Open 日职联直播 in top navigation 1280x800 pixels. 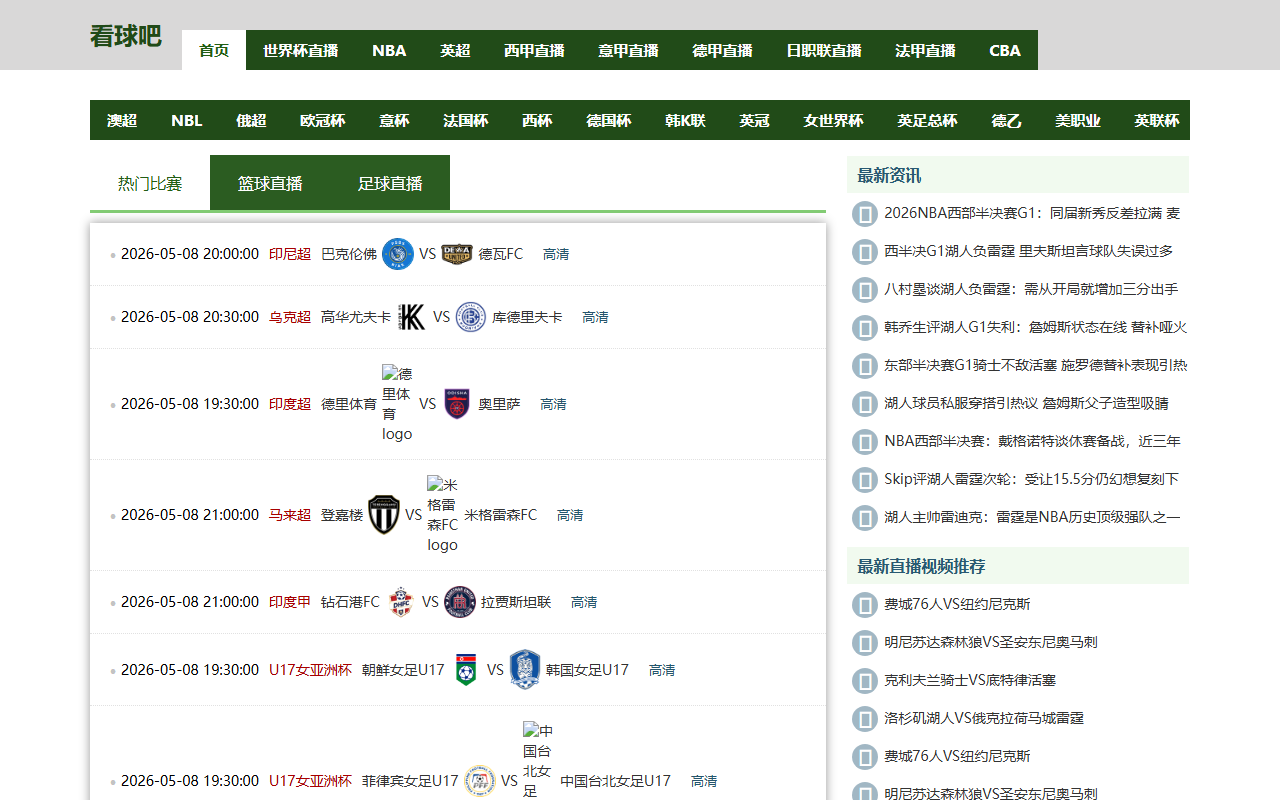824,50
